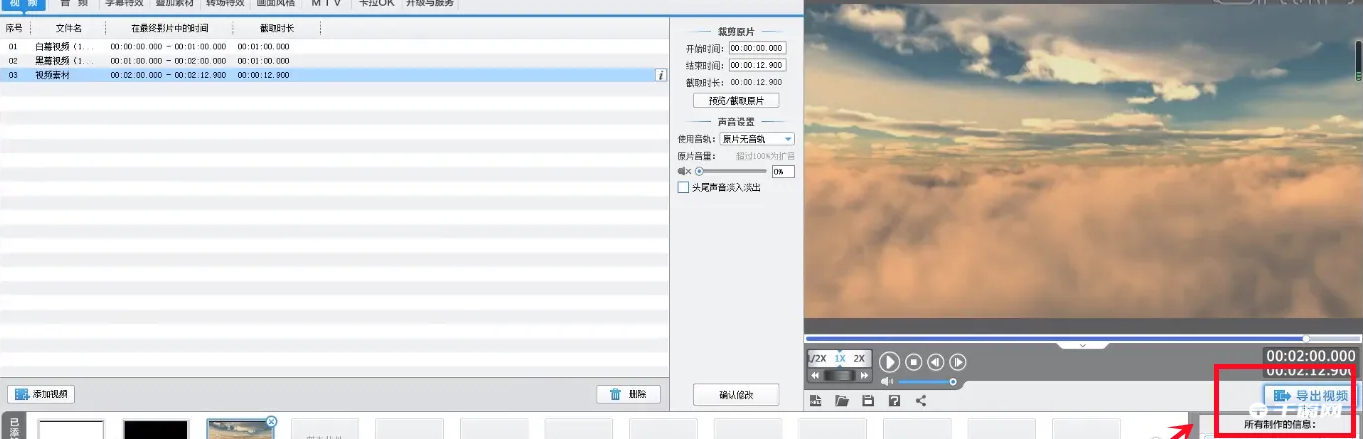Select the 视频素材 row 03
The width and height of the screenshot is (1363, 439).
pos(334,75)
